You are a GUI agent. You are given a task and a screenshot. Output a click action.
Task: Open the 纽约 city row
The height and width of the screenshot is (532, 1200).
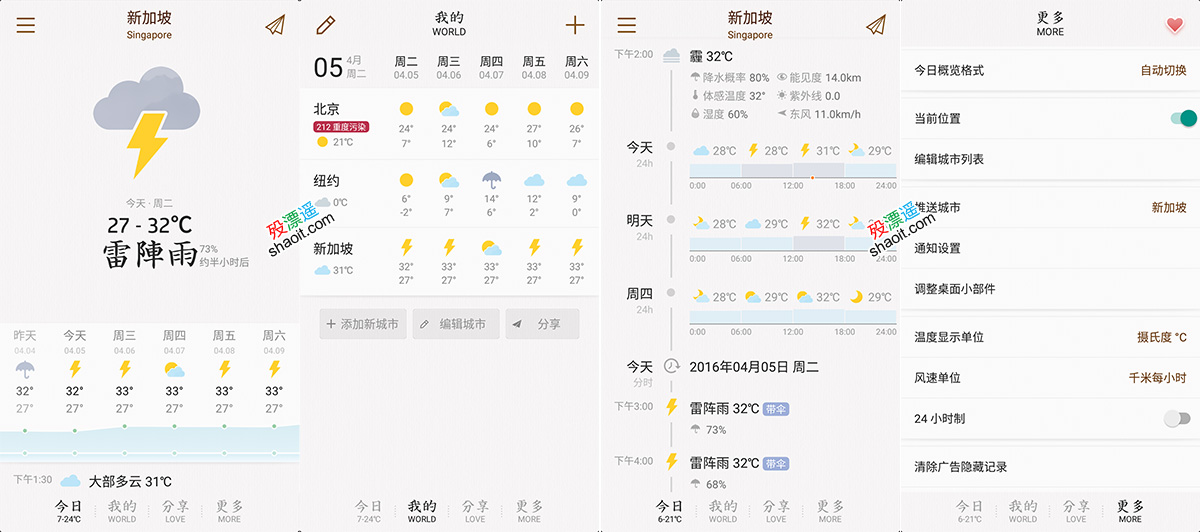pos(450,193)
